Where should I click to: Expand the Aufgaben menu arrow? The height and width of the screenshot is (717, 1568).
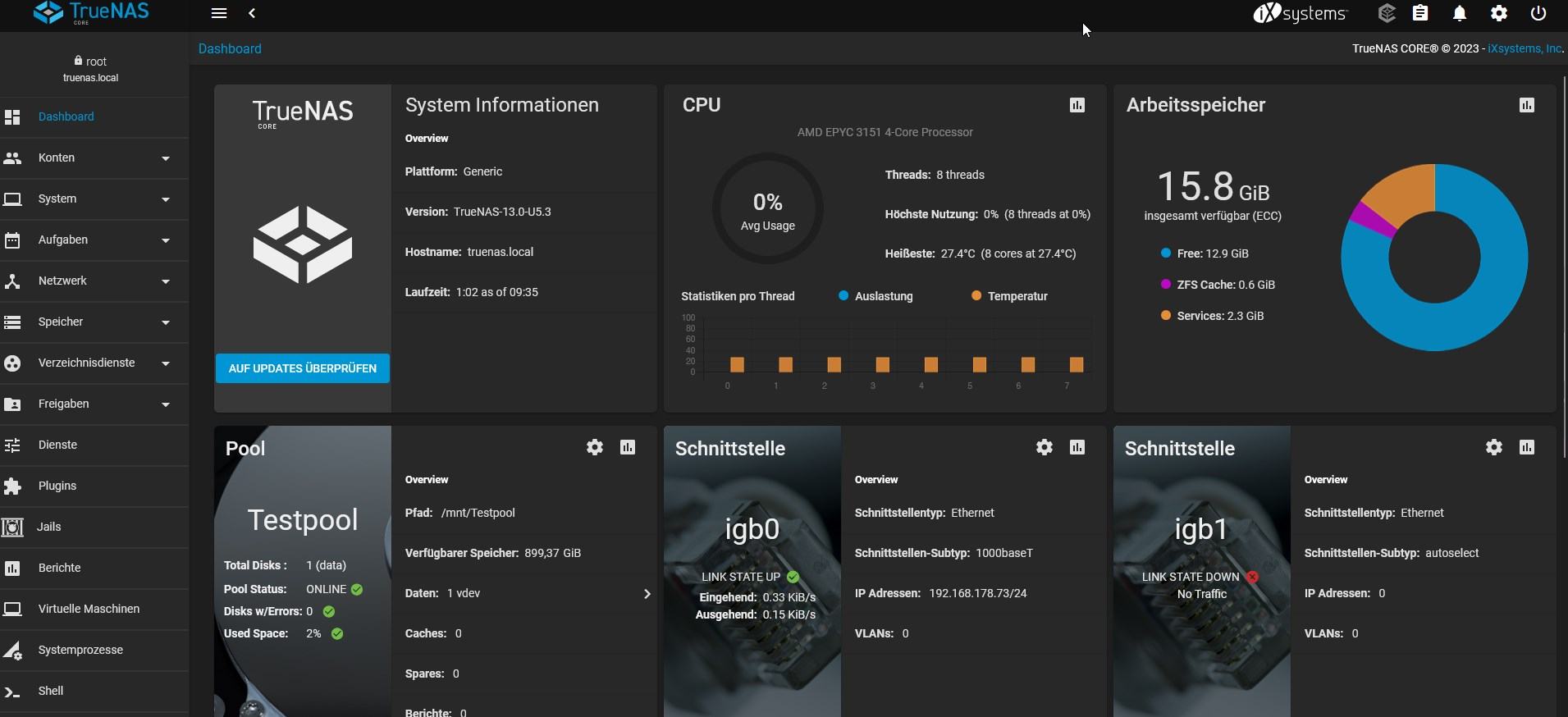(166, 240)
